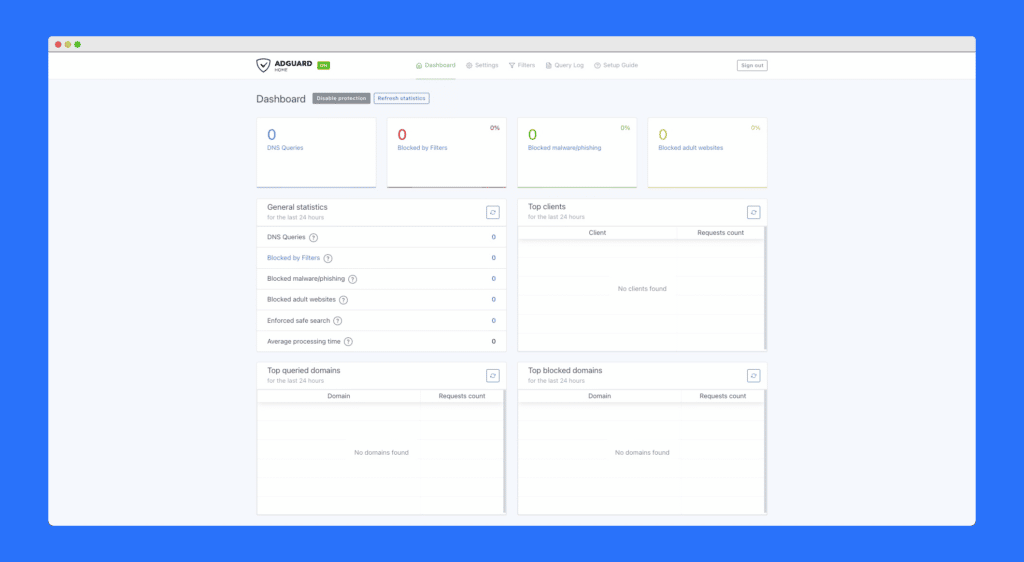Click the DNS Queries summary card
The height and width of the screenshot is (562, 1024).
pos(316,152)
